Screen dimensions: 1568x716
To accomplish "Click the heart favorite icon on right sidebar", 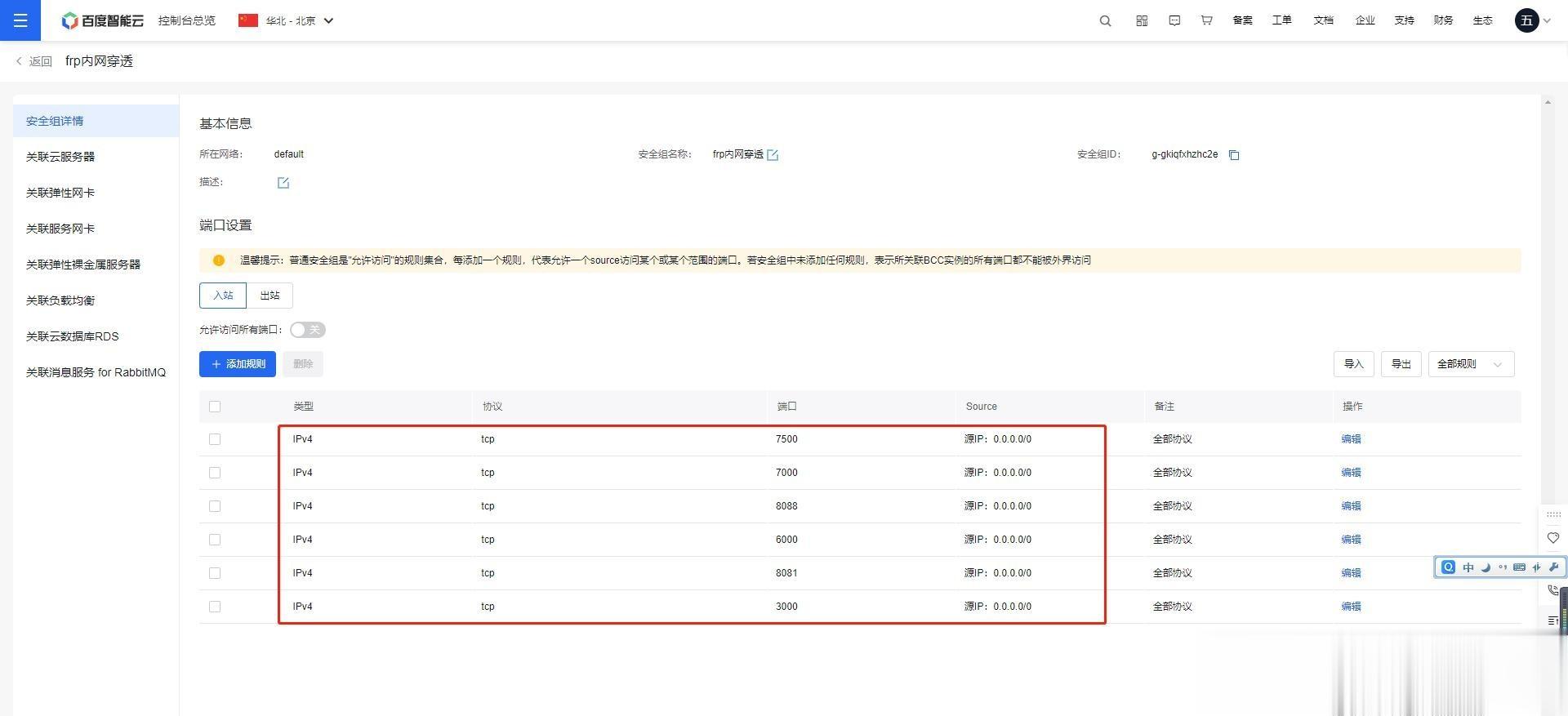I will 1553,538.
